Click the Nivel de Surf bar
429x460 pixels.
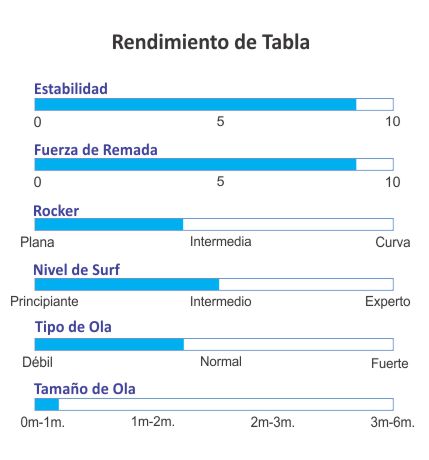(214, 284)
